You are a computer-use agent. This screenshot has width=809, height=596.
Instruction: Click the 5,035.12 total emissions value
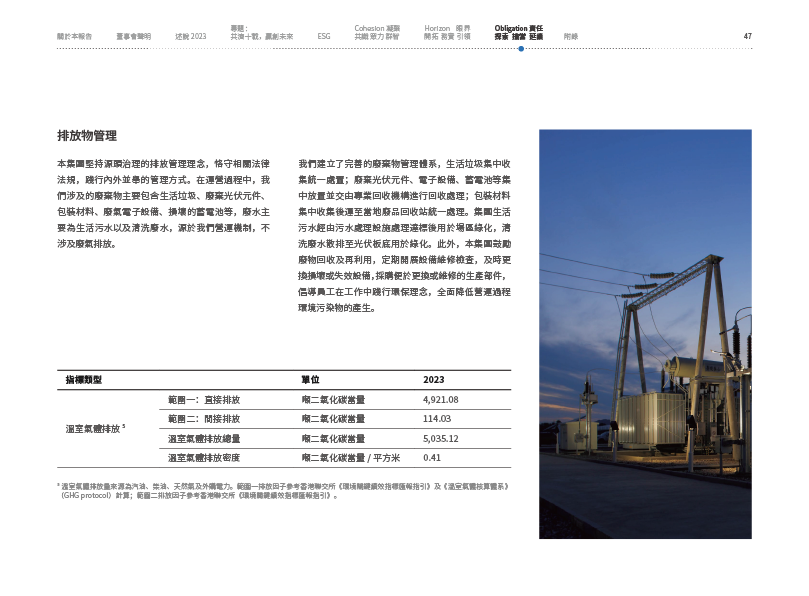pyautogui.click(x=441, y=438)
